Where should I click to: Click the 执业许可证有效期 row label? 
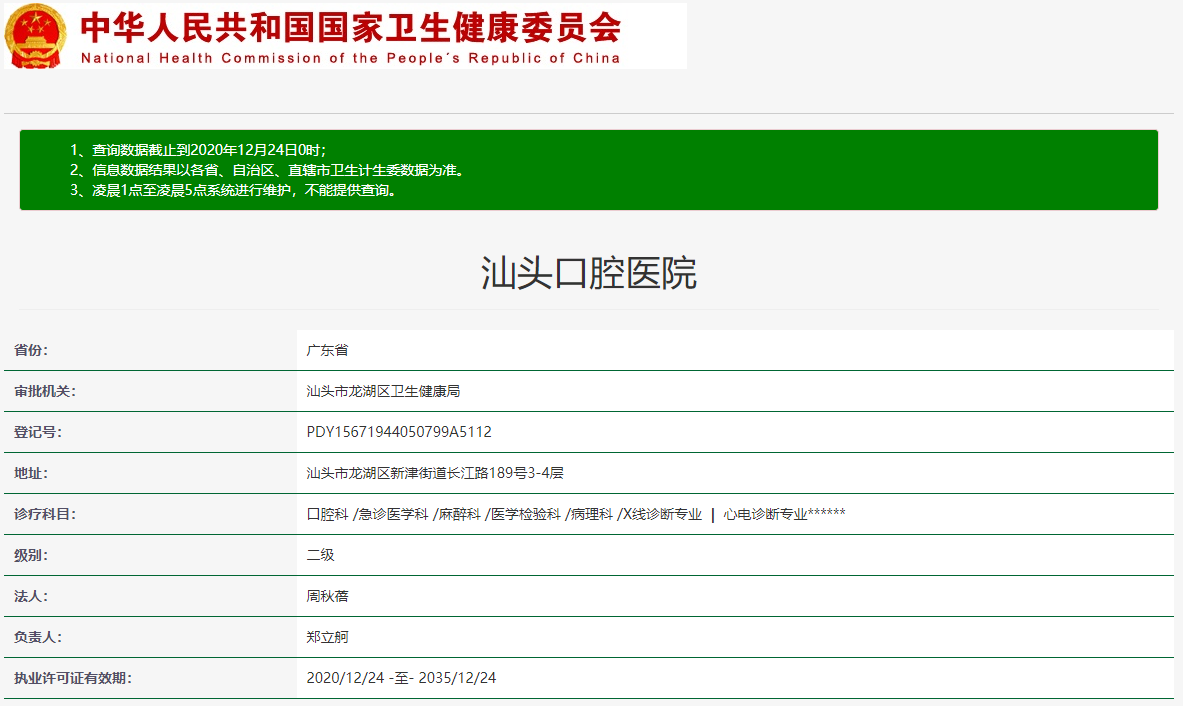click(x=73, y=679)
